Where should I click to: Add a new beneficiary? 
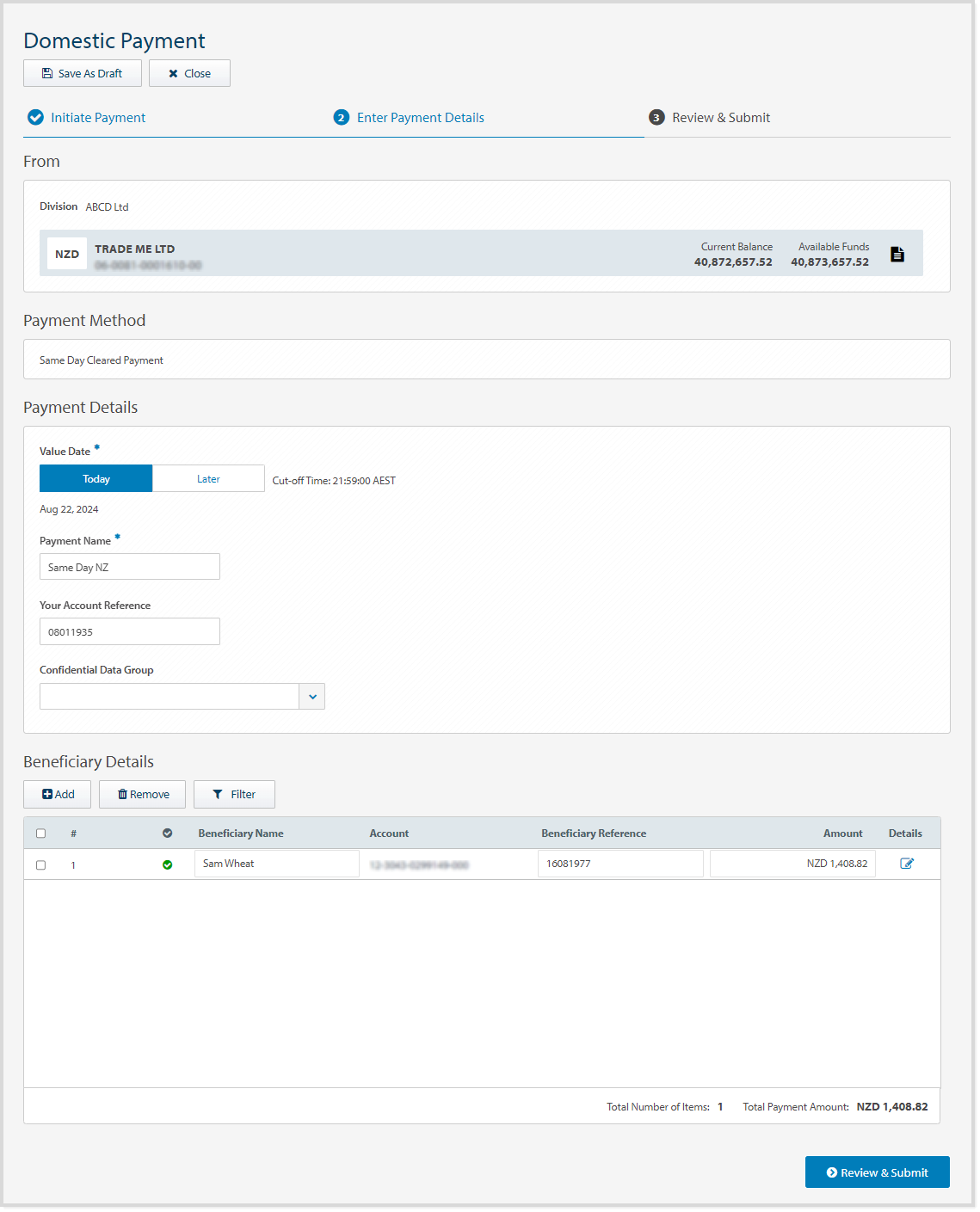click(x=58, y=795)
